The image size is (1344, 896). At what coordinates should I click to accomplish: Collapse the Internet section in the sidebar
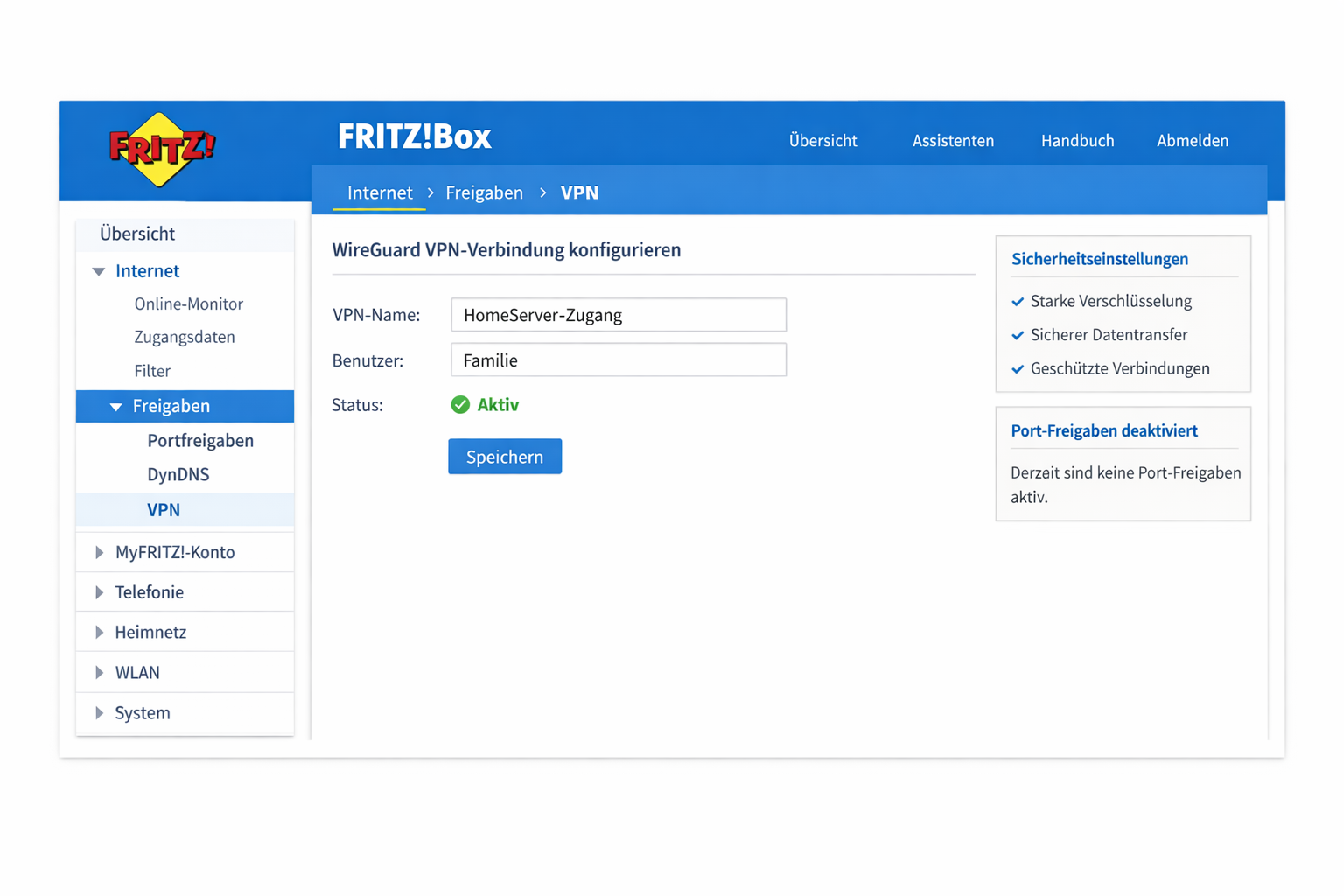(98, 271)
